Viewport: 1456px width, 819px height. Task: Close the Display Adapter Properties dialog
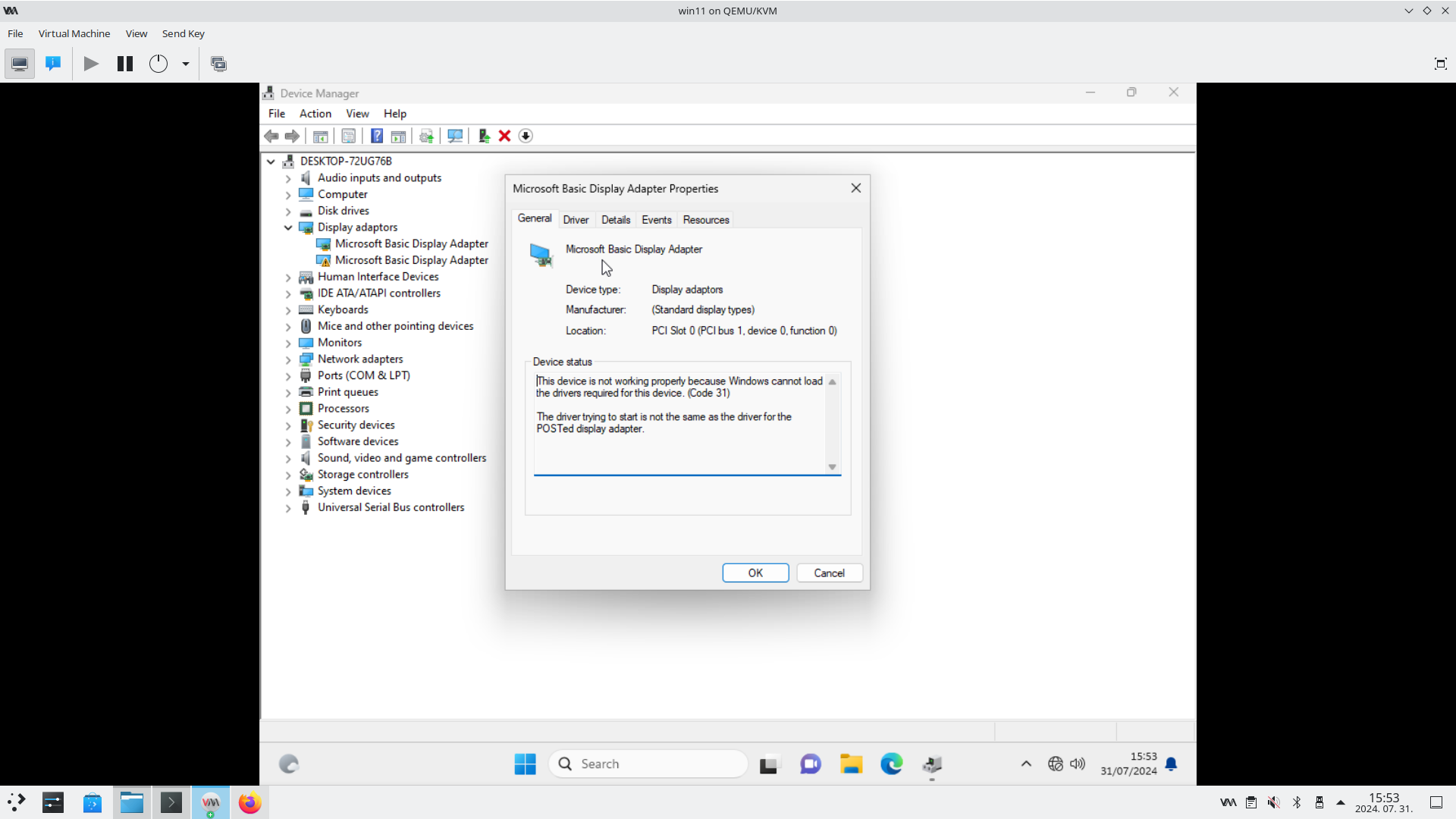click(856, 188)
